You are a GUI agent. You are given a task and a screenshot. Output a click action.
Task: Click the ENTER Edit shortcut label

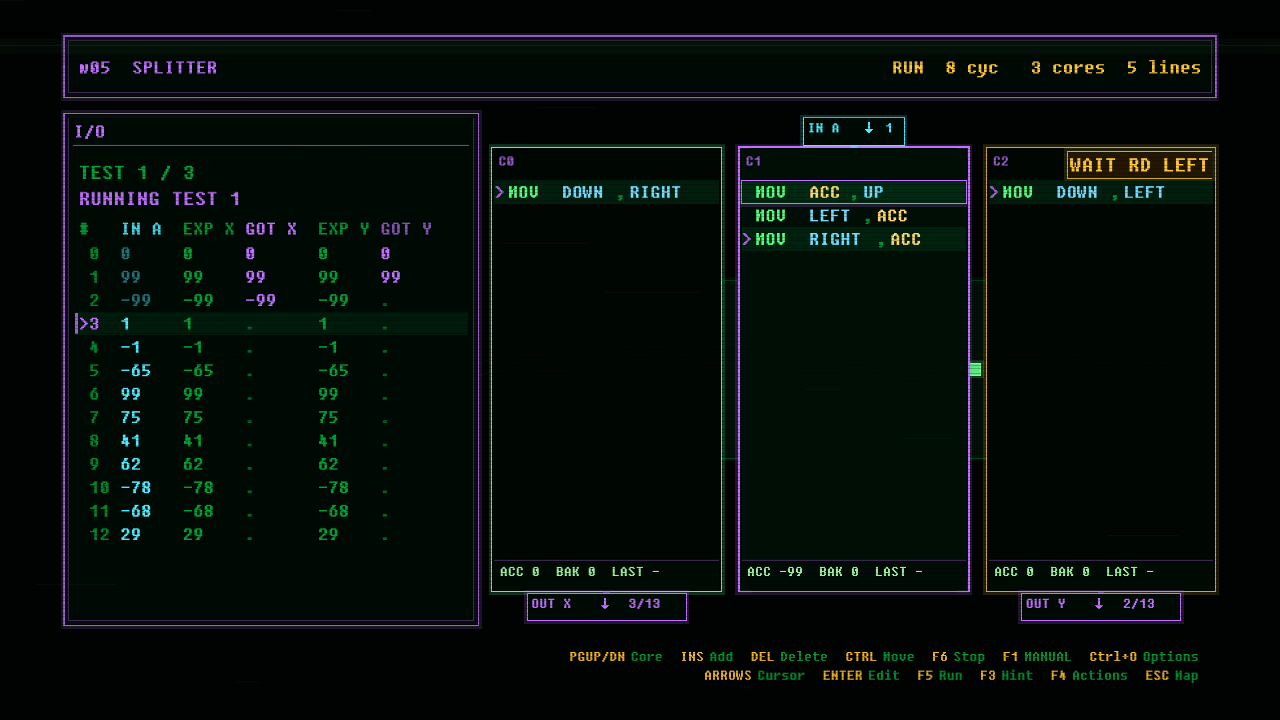[861, 676]
